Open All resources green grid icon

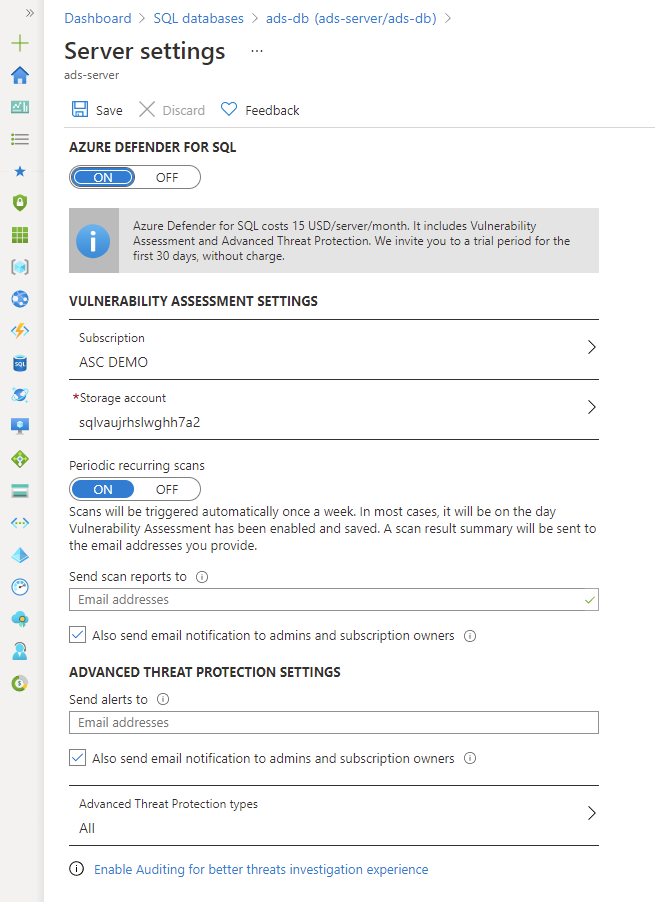[20, 235]
